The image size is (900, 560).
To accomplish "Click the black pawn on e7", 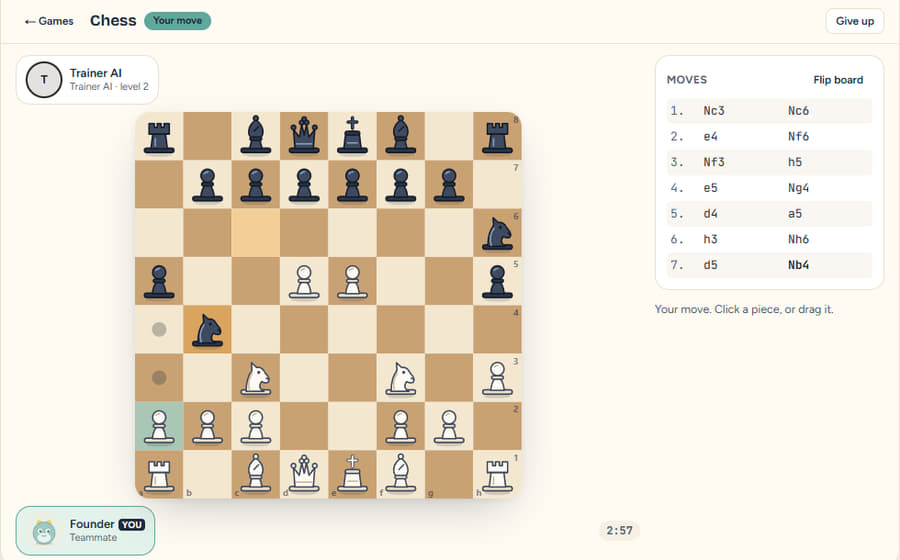I will (352, 185).
